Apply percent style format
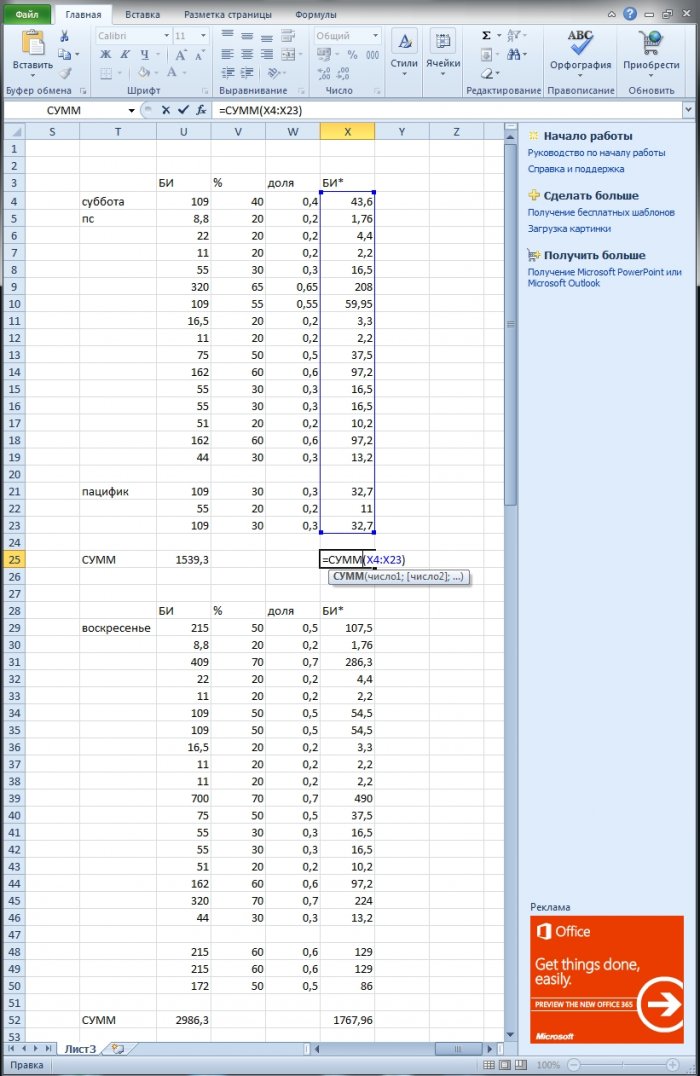This screenshot has width=700, height=1076. coord(352,54)
